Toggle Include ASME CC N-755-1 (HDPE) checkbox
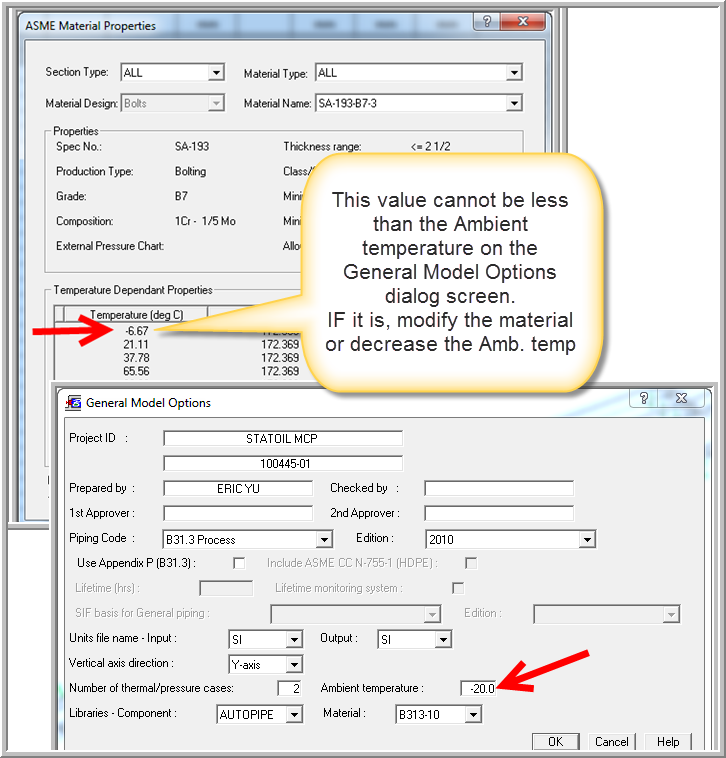Screen dimensions: 726x758 click(471, 563)
